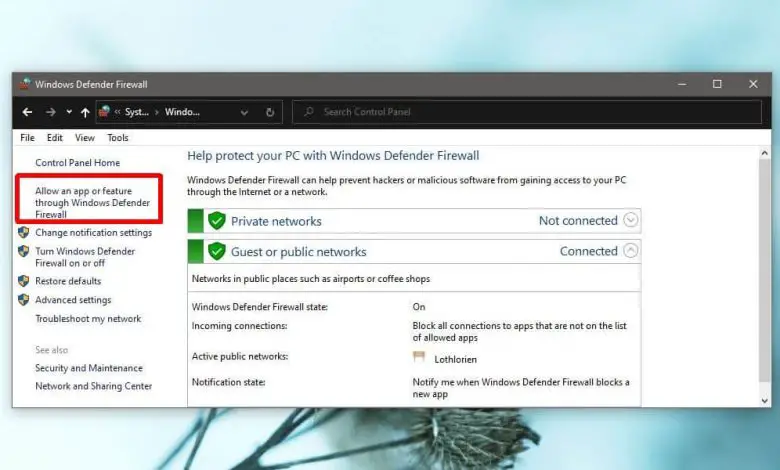Screen dimensions: 780x470
Task: Click the Active public networks label
Action: click(x=240, y=356)
